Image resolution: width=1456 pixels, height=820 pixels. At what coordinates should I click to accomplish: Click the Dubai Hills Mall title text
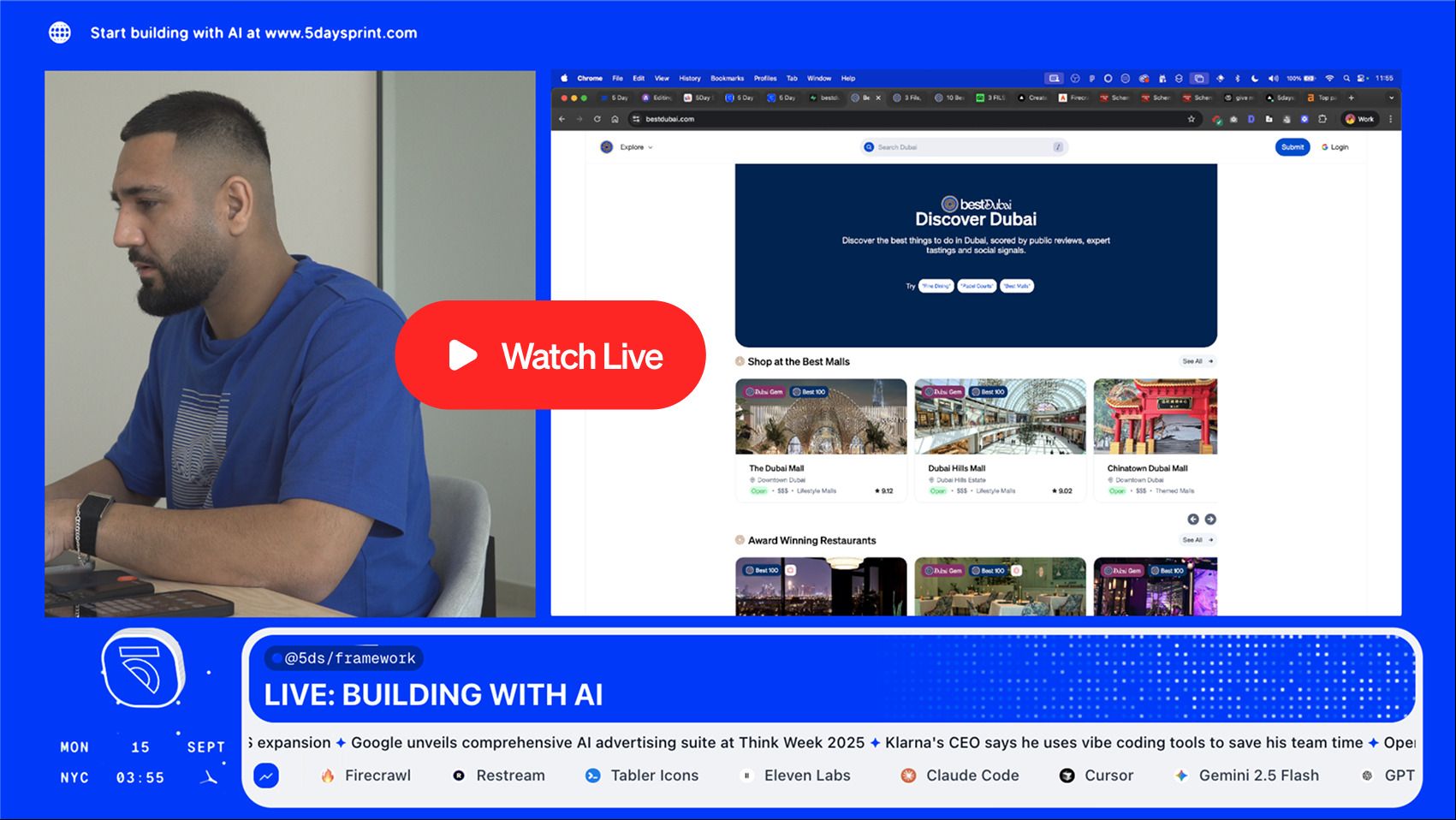point(957,468)
